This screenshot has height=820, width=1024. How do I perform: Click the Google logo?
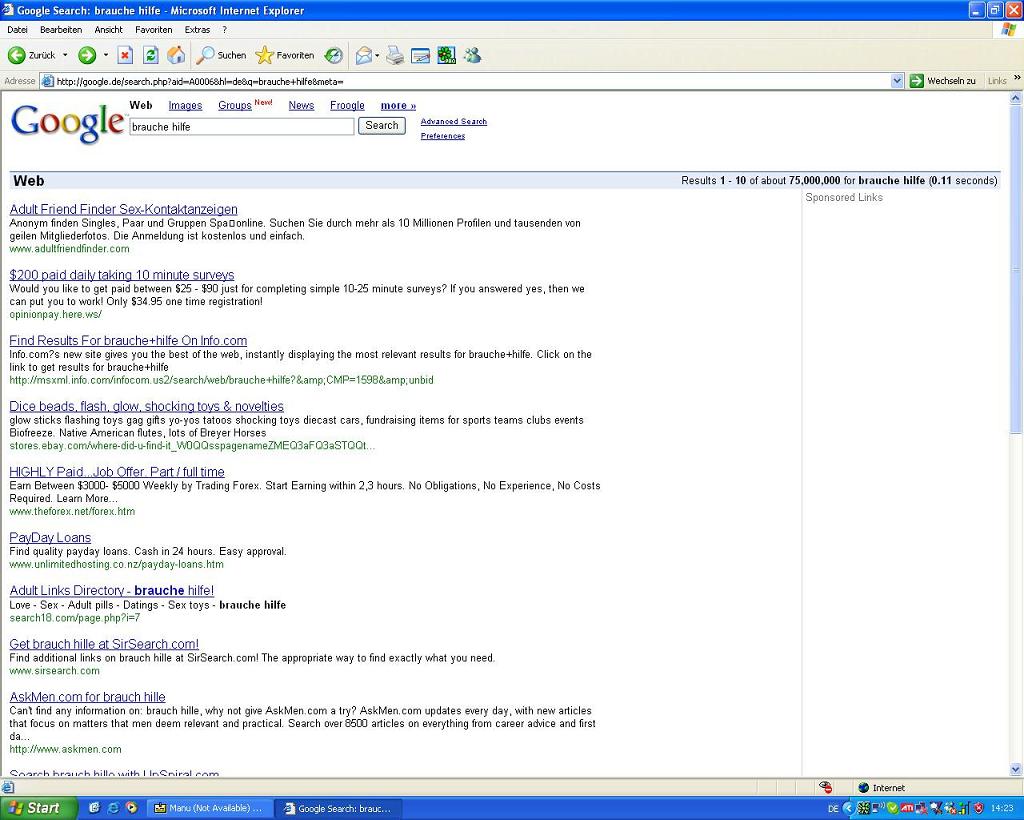67,123
